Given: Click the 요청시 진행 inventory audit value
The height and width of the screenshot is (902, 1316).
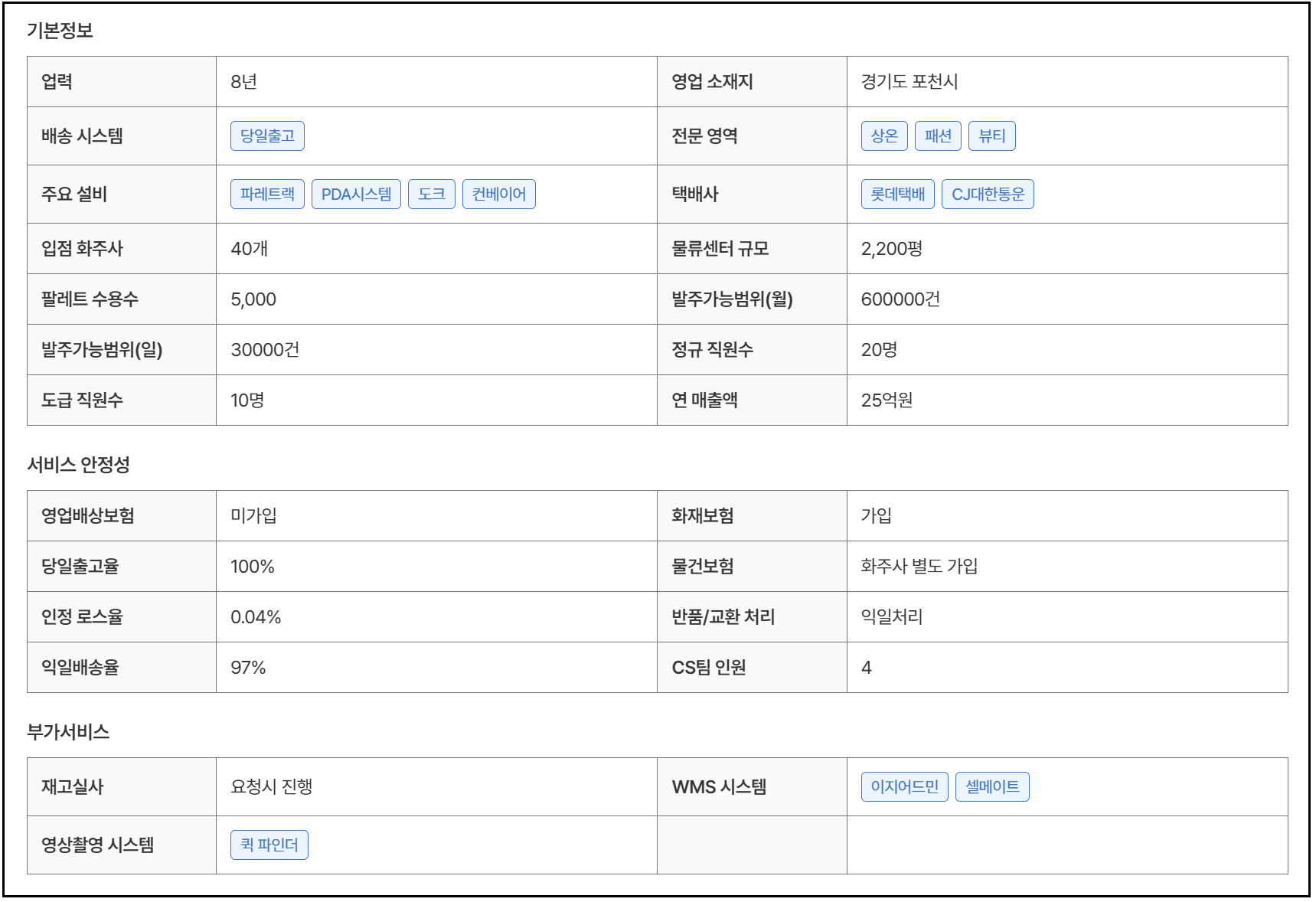Looking at the screenshot, I should pos(272,787).
